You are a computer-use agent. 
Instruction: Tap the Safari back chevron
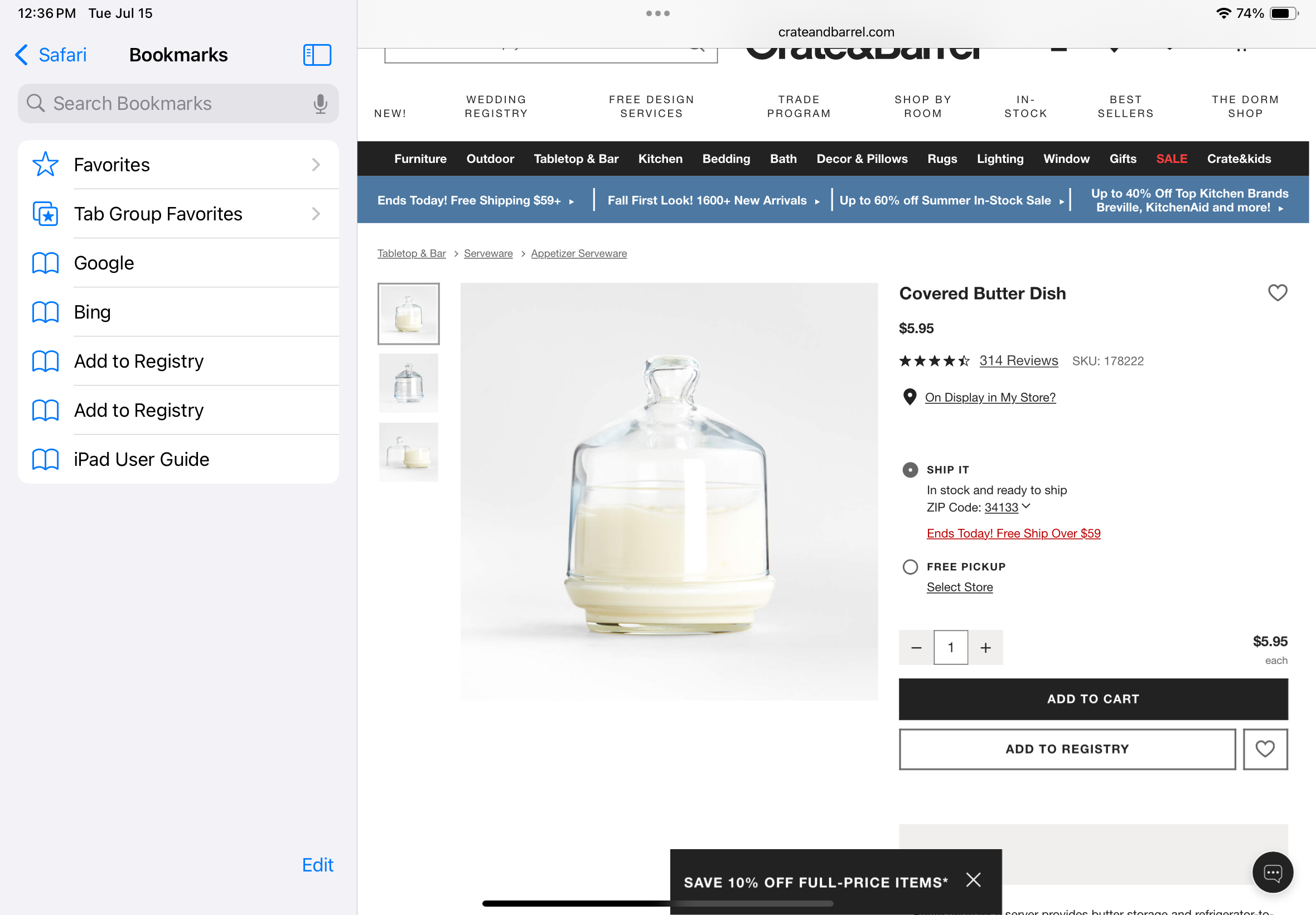pyautogui.click(x=22, y=55)
